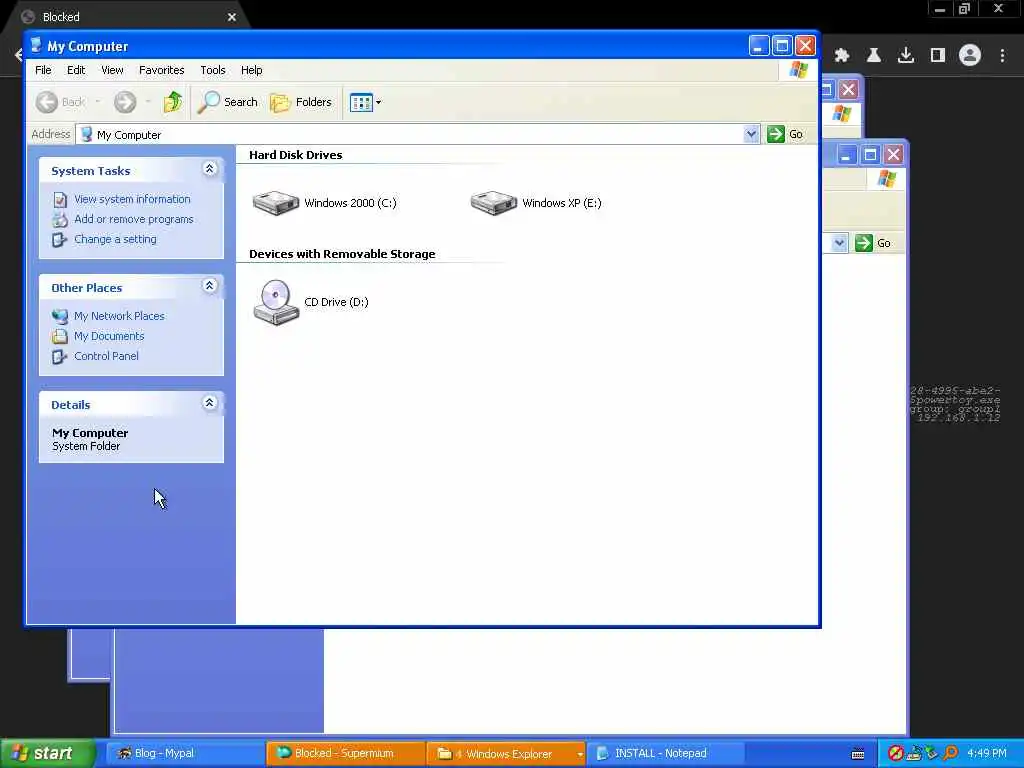Click Change a setting link
Viewport: 1024px width, 768px height.
tap(116, 239)
